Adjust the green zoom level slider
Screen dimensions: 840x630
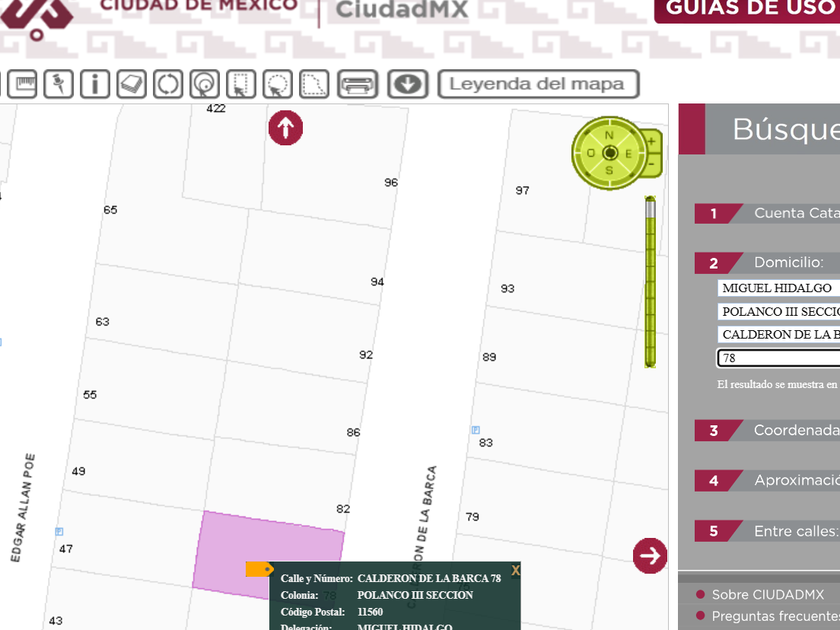(x=650, y=282)
